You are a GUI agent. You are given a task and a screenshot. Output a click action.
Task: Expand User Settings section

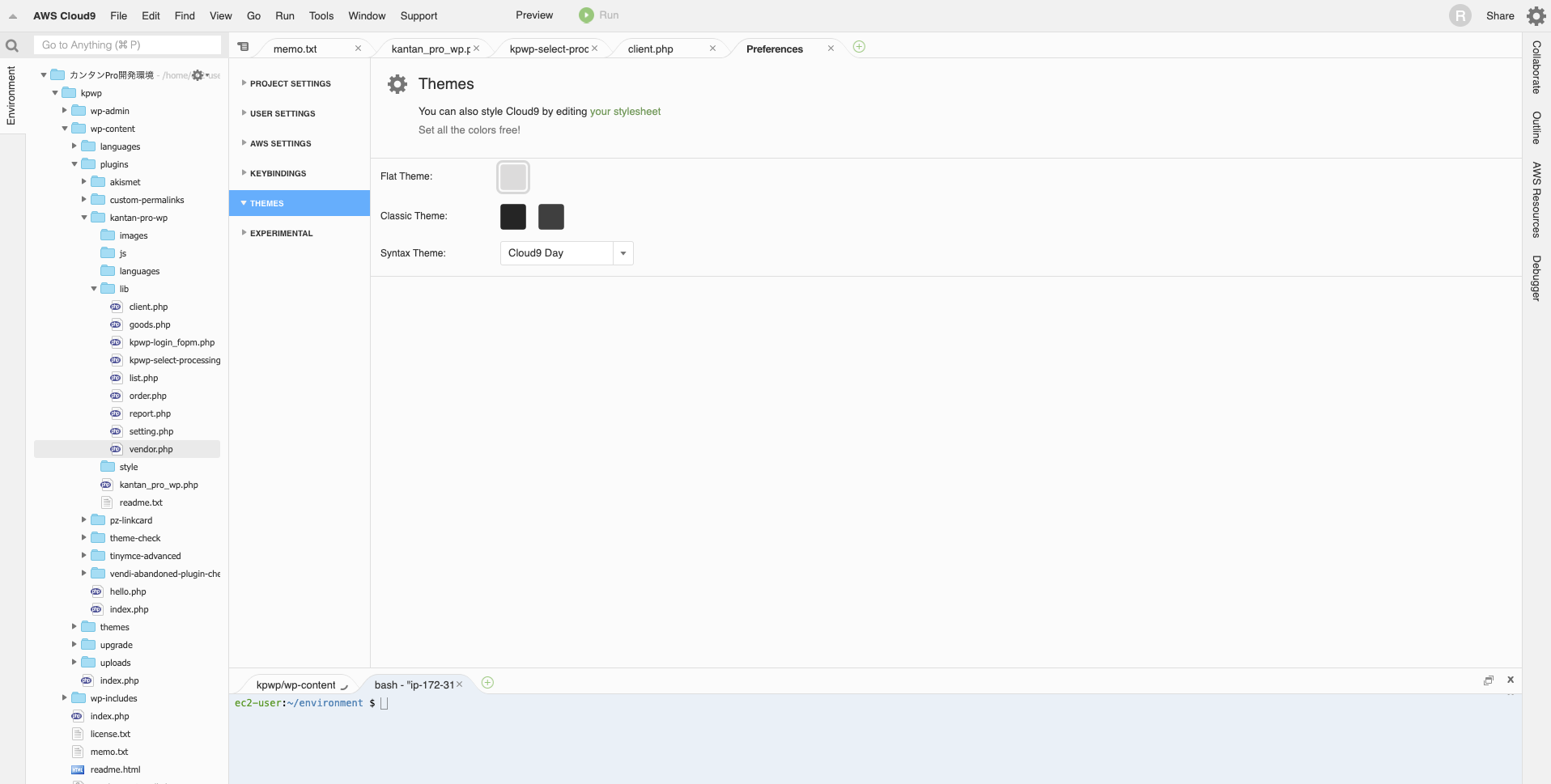[x=283, y=113]
